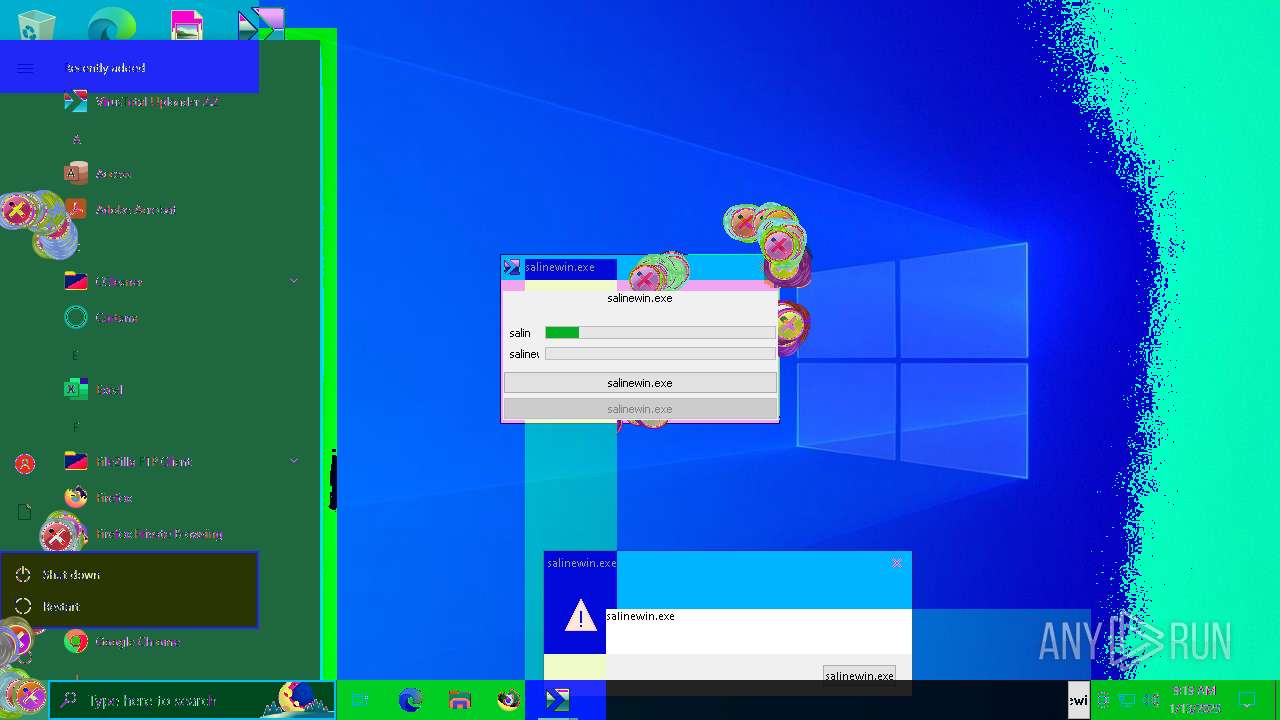The height and width of the screenshot is (720, 1280).
Task: Expand the FileZilla FTP Client chevron
Action: (x=294, y=461)
